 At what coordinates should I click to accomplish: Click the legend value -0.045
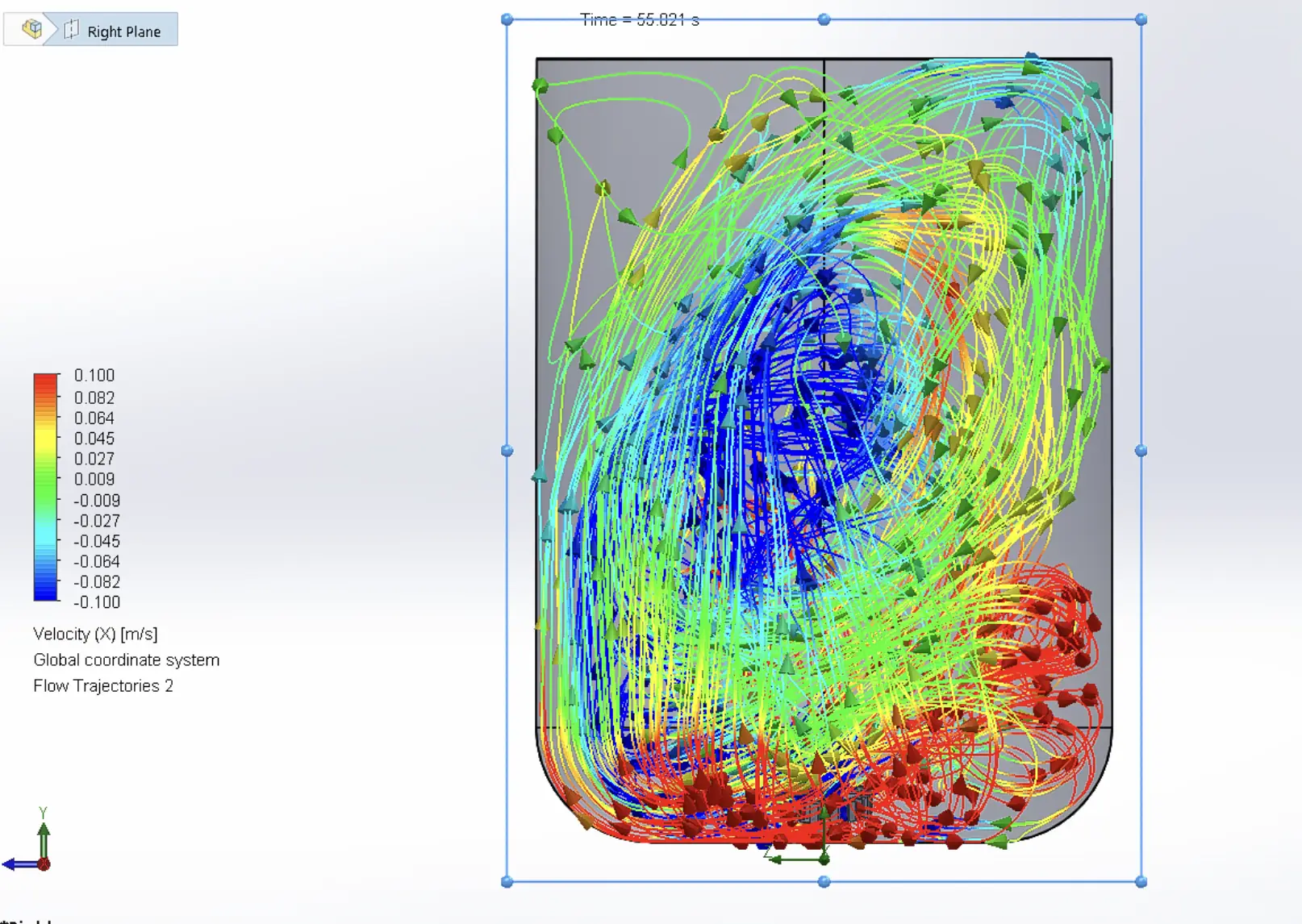tap(97, 541)
